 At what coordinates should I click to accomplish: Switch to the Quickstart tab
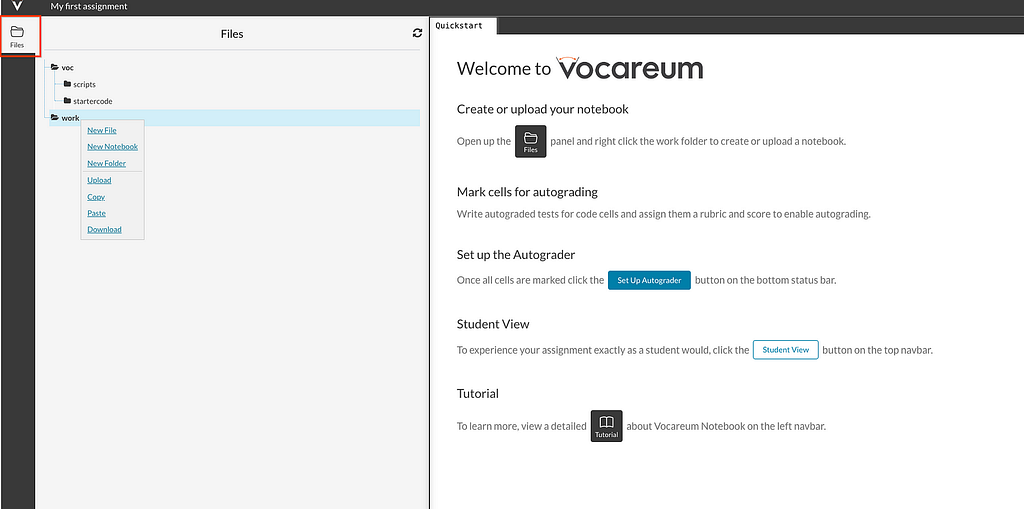click(x=463, y=26)
